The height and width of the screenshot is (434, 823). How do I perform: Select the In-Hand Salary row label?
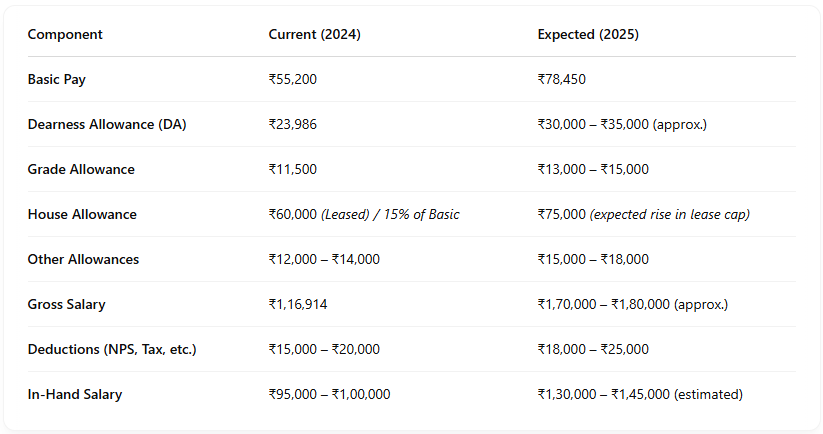pyautogui.click(x=75, y=395)
